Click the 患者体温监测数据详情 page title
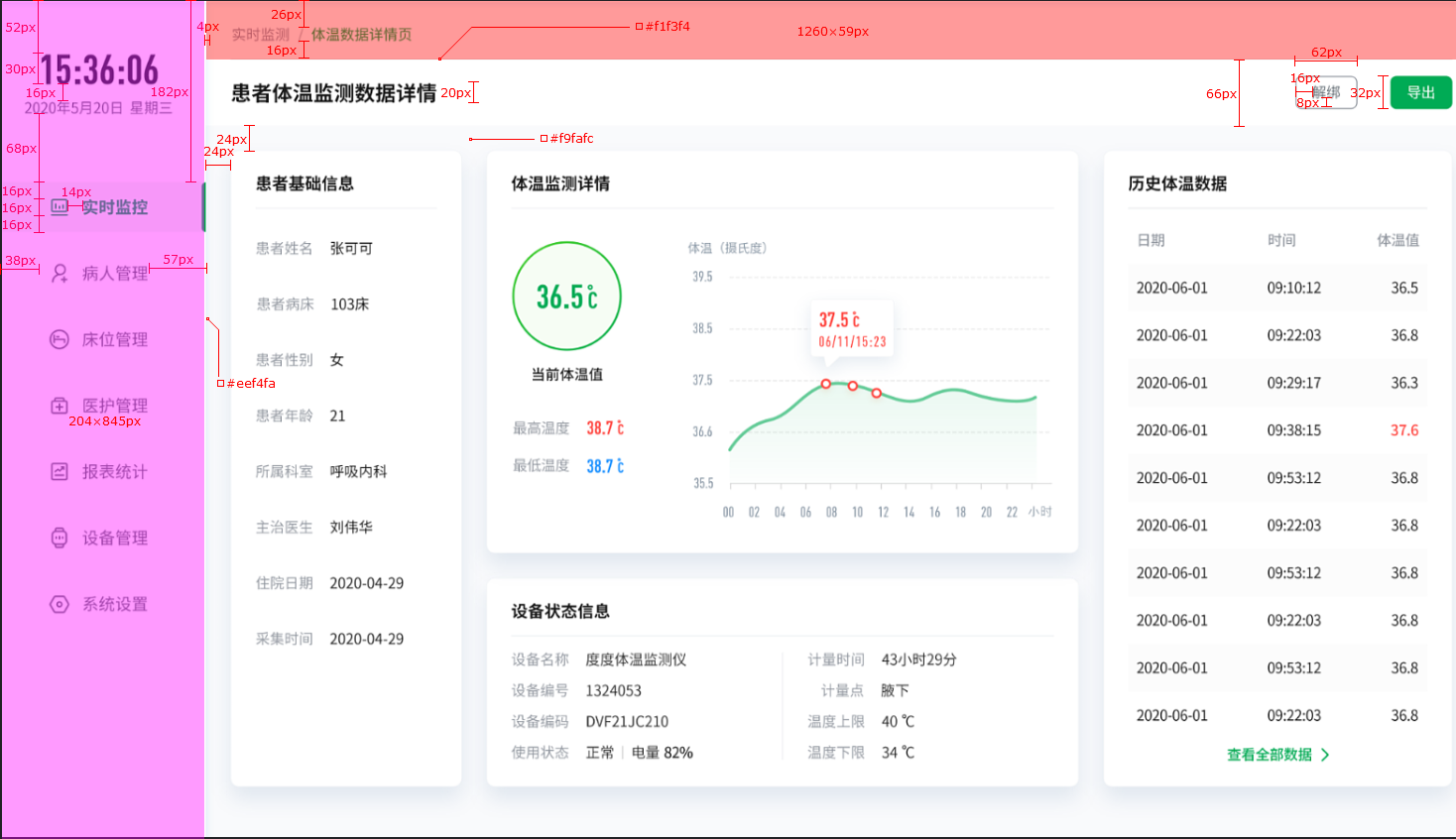 (334, 93)
